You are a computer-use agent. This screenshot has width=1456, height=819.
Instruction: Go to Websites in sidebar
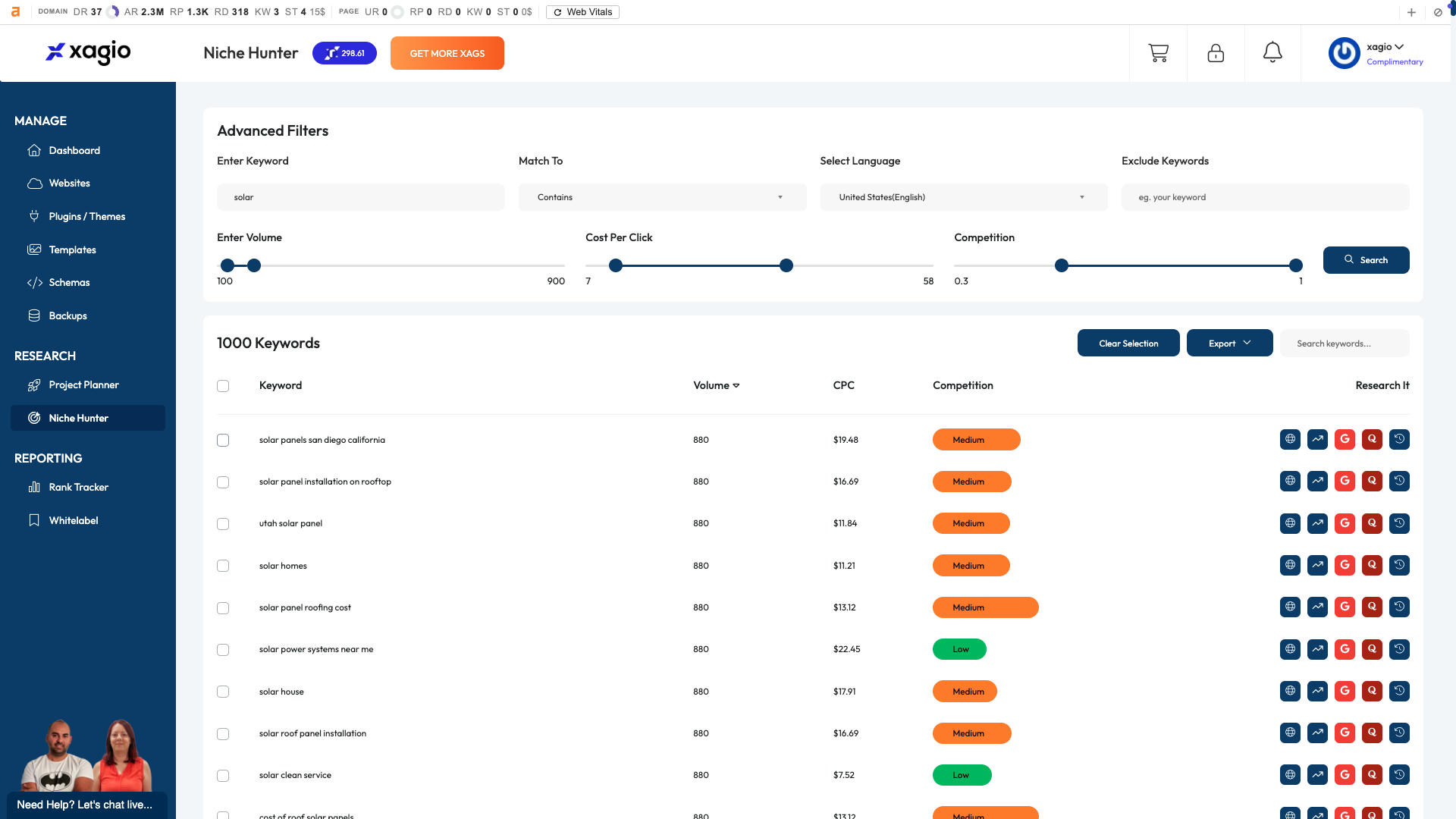[x=69, y=183]
